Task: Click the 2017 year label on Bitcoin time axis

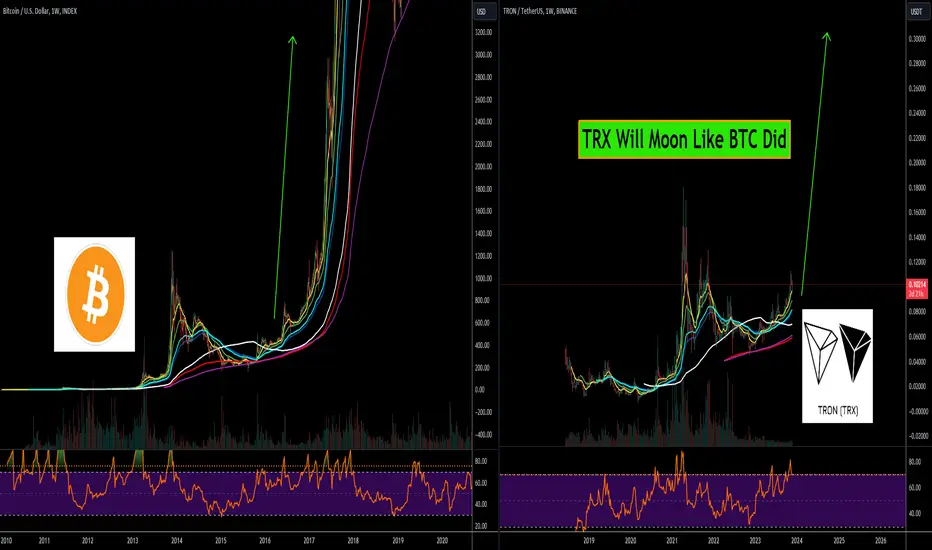Action: pyautogui.click(x=309, y=540)
